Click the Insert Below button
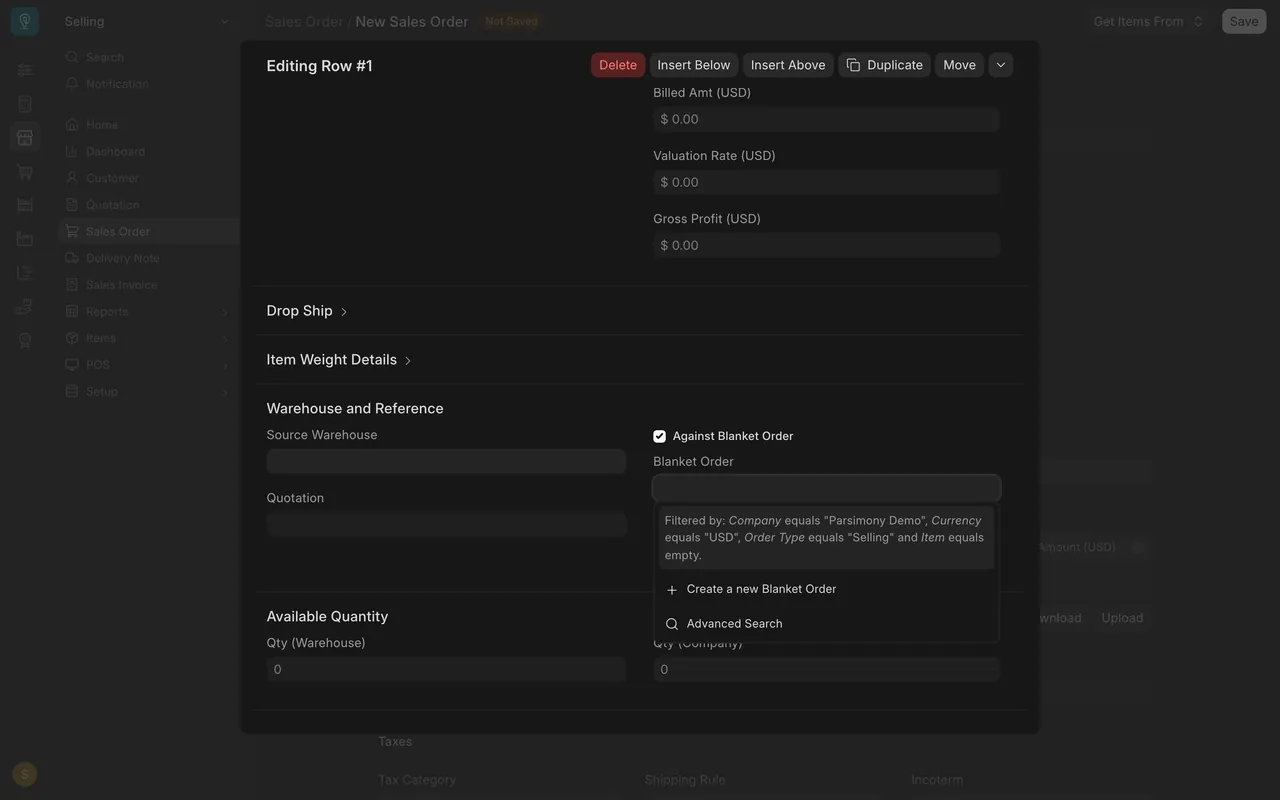Image resolution: width=1280 pixels, height=800 pixels. 694,65
